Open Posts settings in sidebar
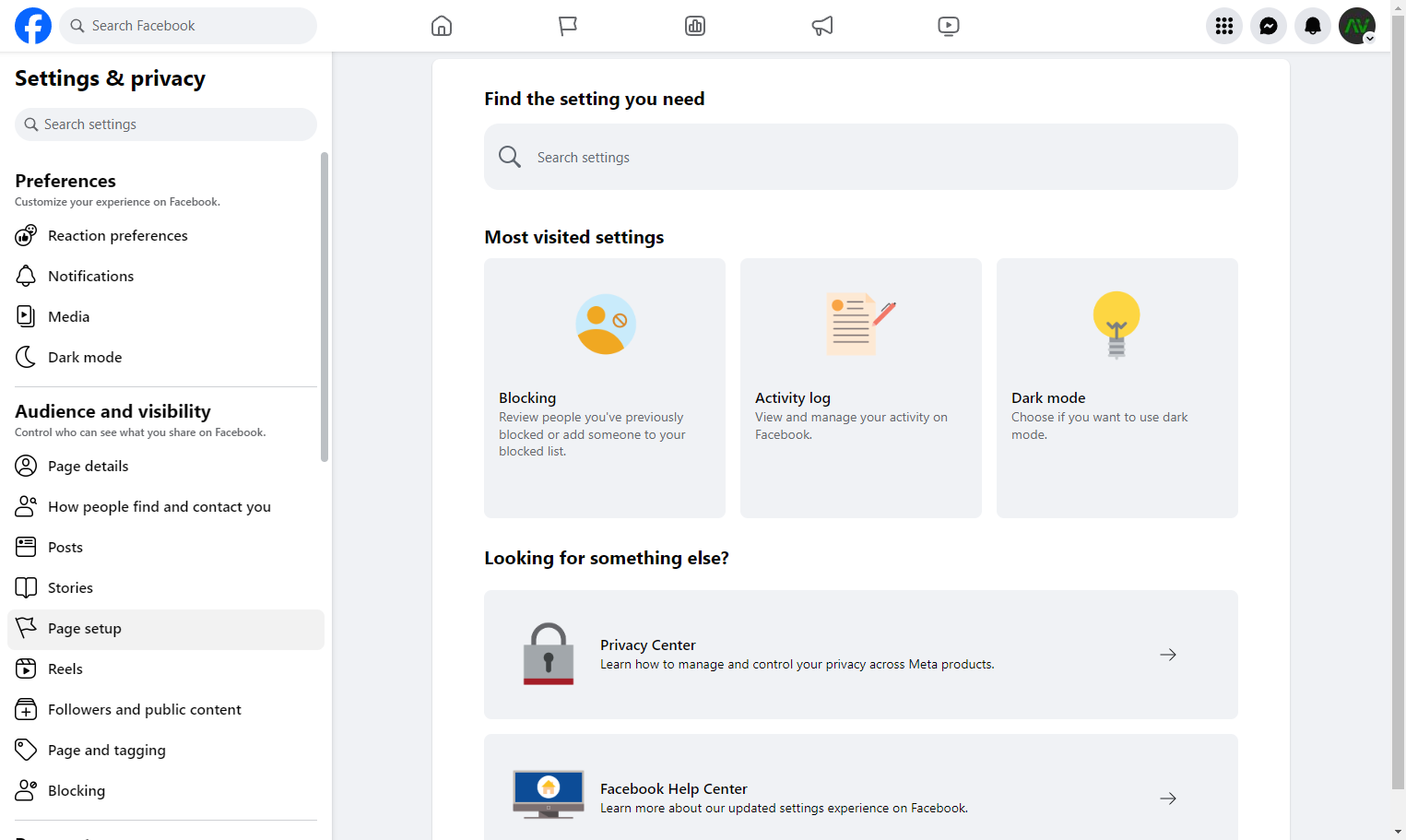 [x=166, y=547]
